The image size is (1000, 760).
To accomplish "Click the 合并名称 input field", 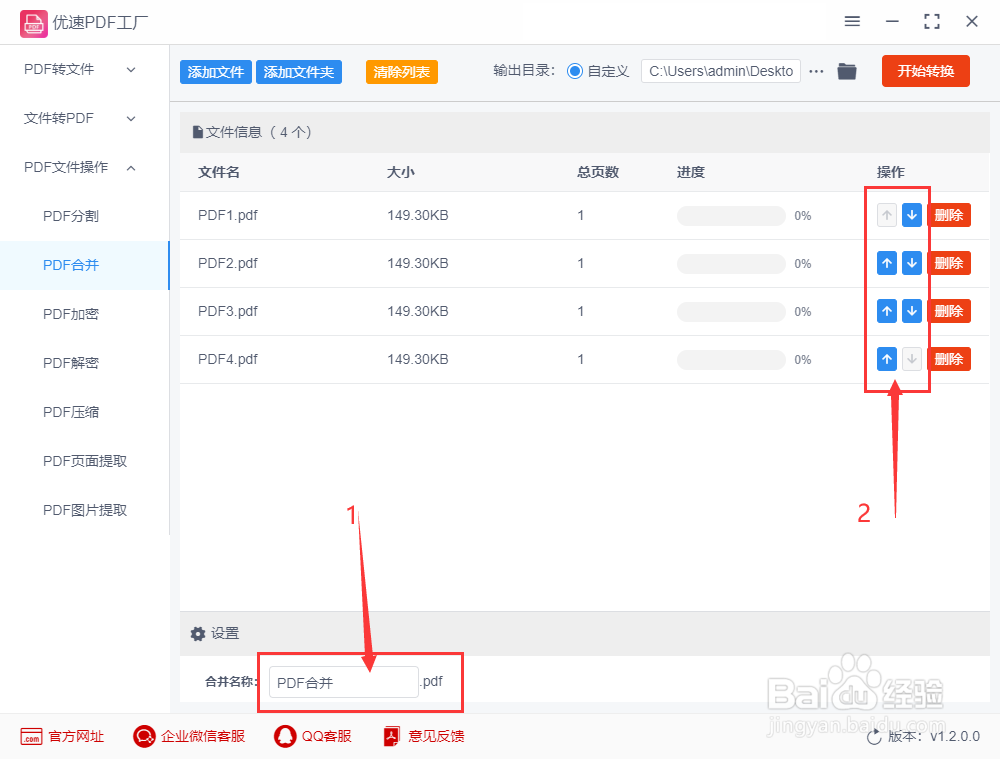I will [343, 682].
